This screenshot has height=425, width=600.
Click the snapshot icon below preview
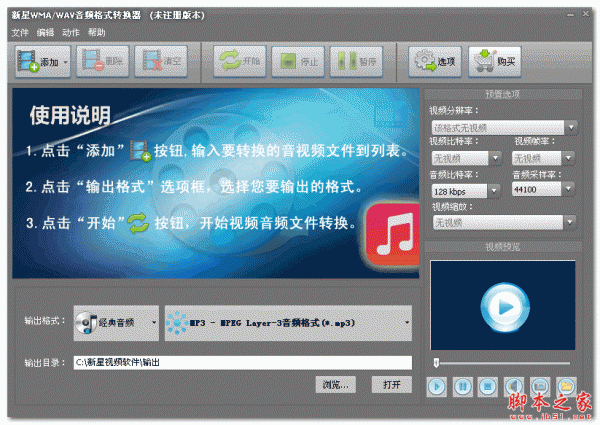540,387
